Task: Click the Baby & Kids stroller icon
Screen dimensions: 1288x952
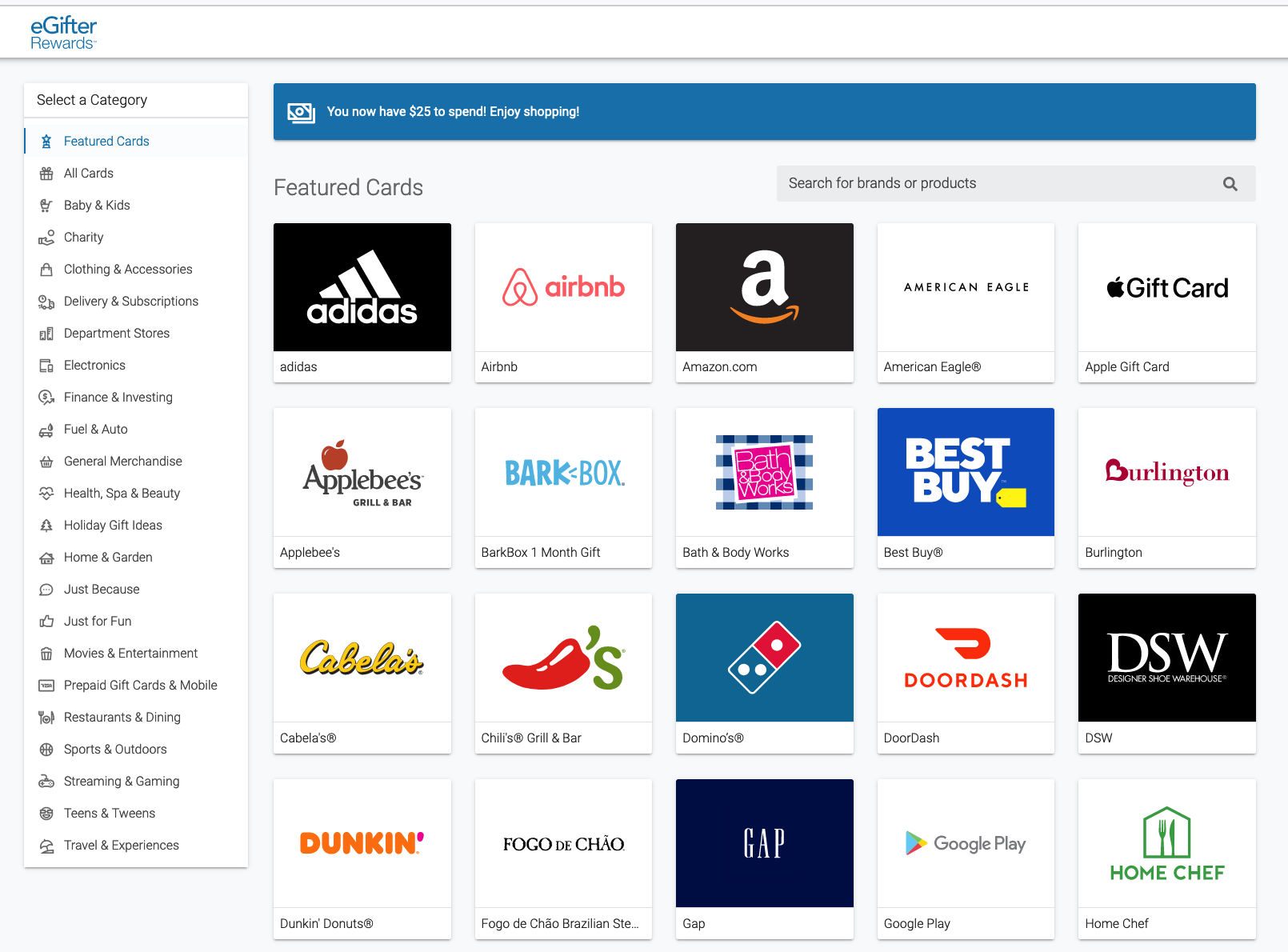Action: click(x=46, y=206)
